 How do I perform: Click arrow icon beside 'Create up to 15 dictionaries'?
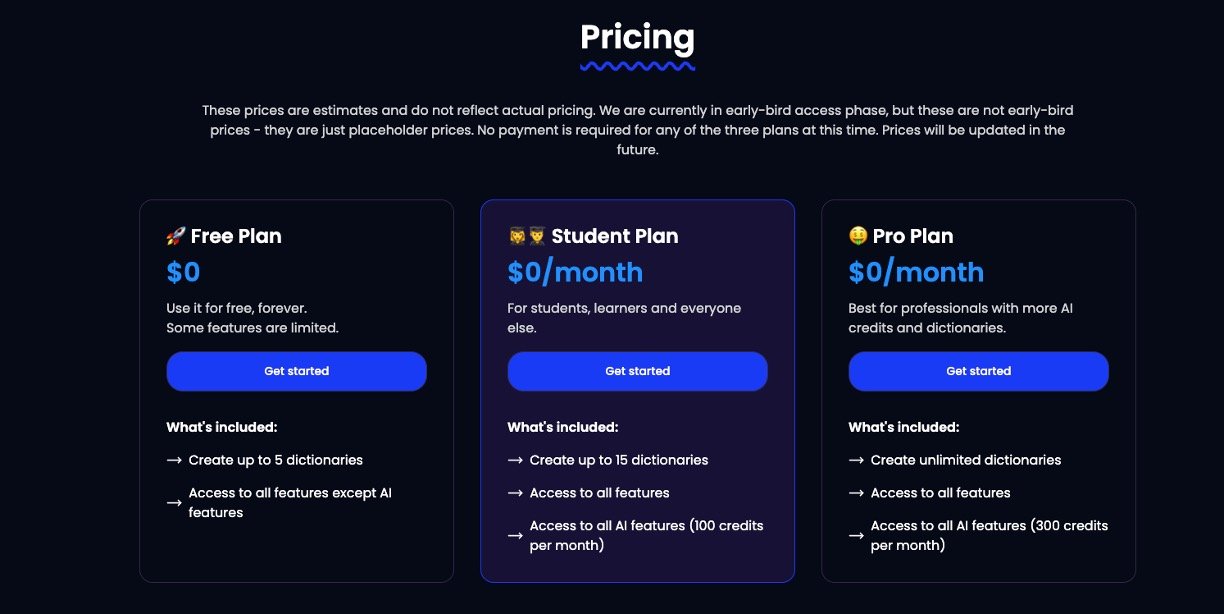tap(515, 461)
